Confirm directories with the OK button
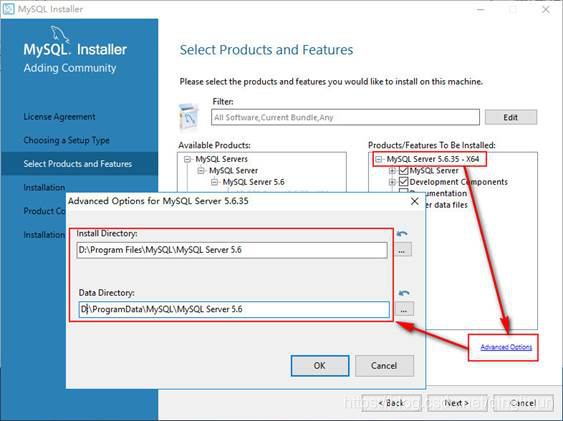The image size is (563, 421). [320, 366]
